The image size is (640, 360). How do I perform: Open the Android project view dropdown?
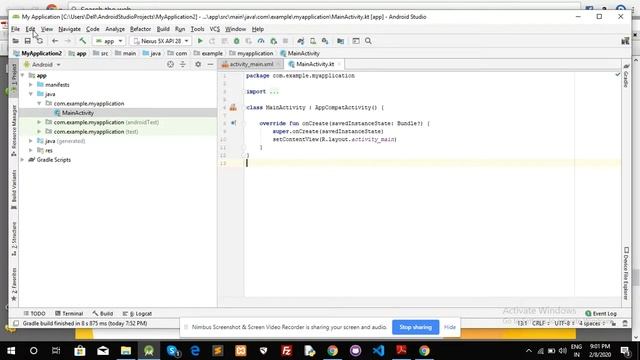point(42,64)
